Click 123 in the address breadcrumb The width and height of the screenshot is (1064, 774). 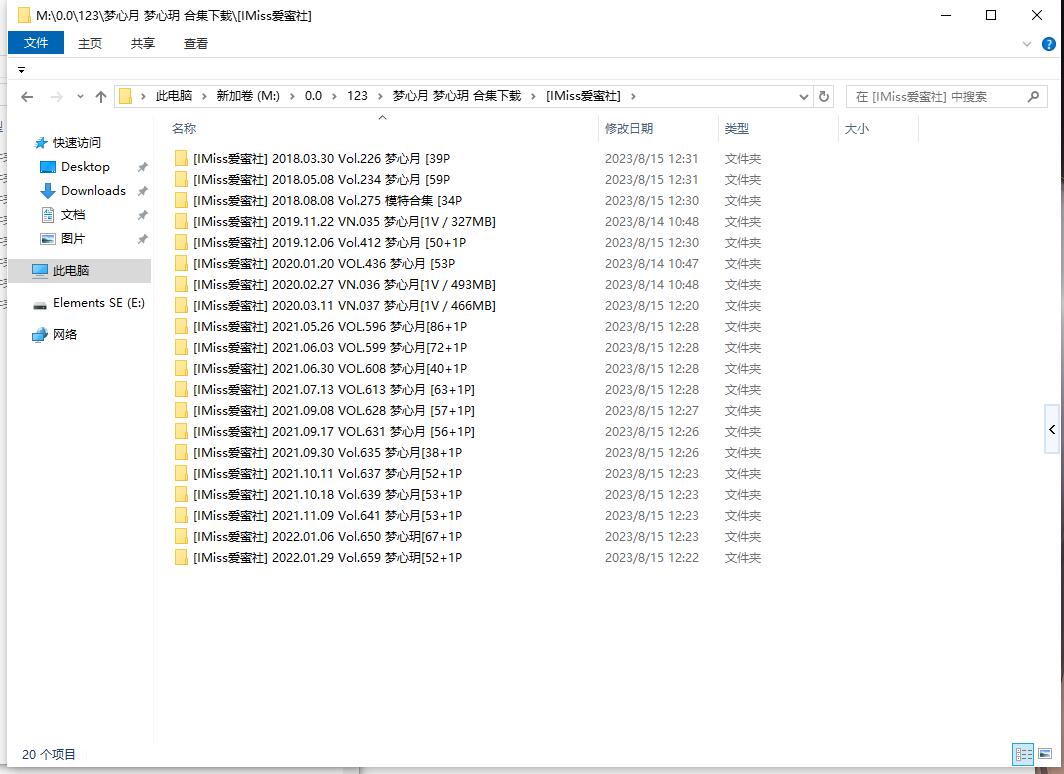357,96
